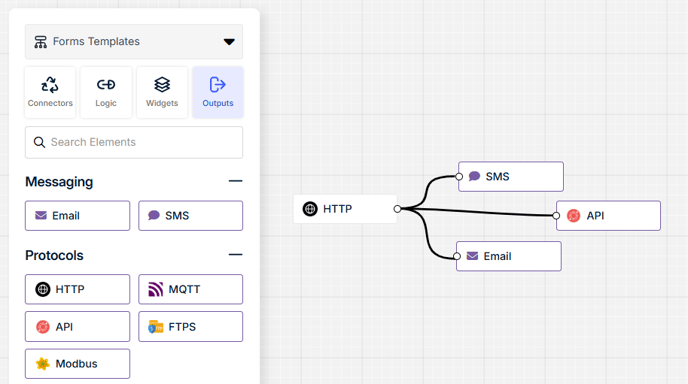
Task: Collapse the Messaging section
Action: pyautogui.click(x=235, y=181)
